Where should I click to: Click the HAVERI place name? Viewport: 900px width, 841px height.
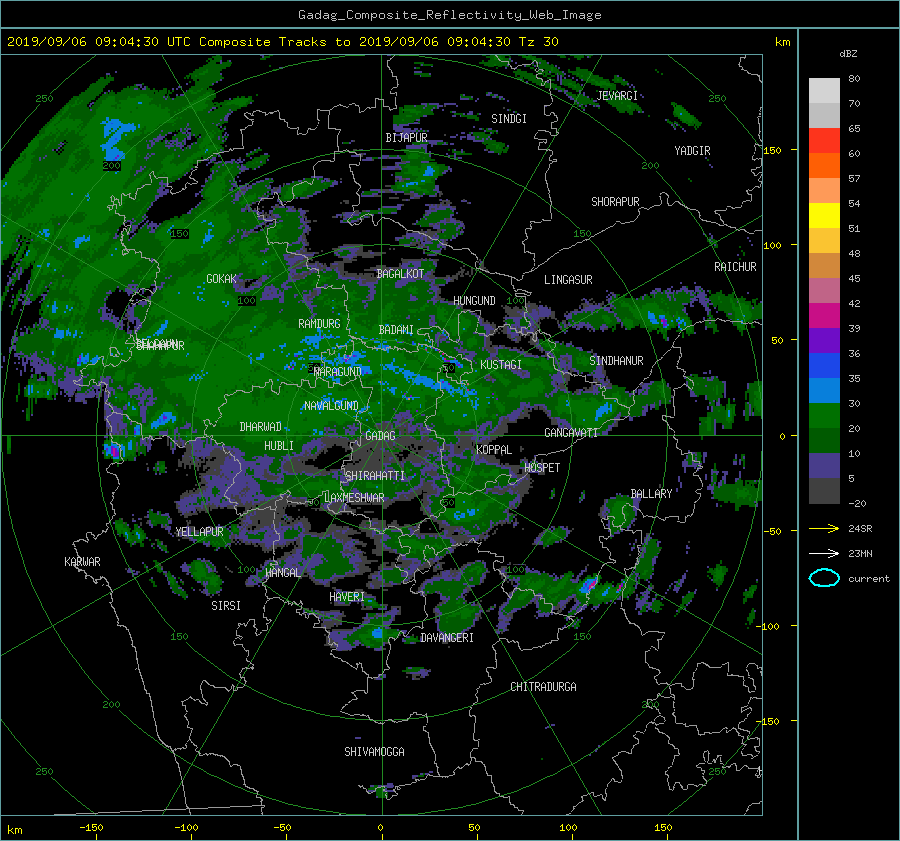pyautogui.click(x=347, y=597)
